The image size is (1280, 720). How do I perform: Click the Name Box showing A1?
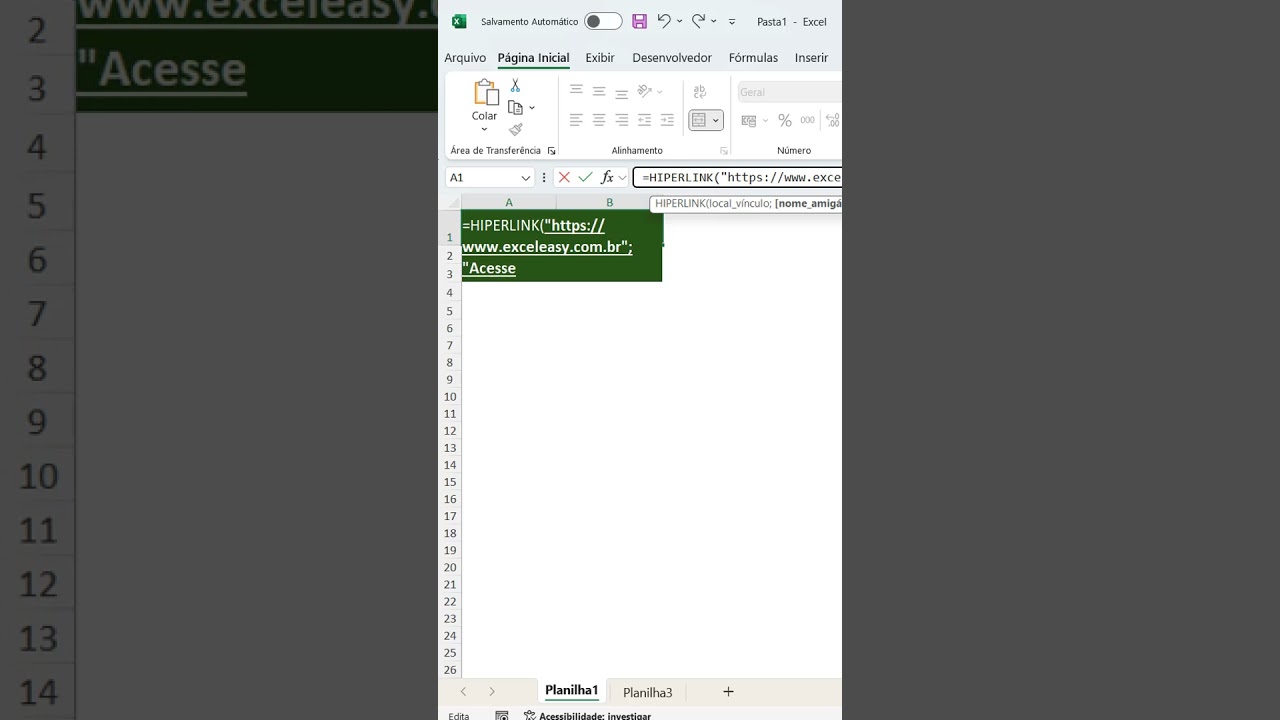482,177
